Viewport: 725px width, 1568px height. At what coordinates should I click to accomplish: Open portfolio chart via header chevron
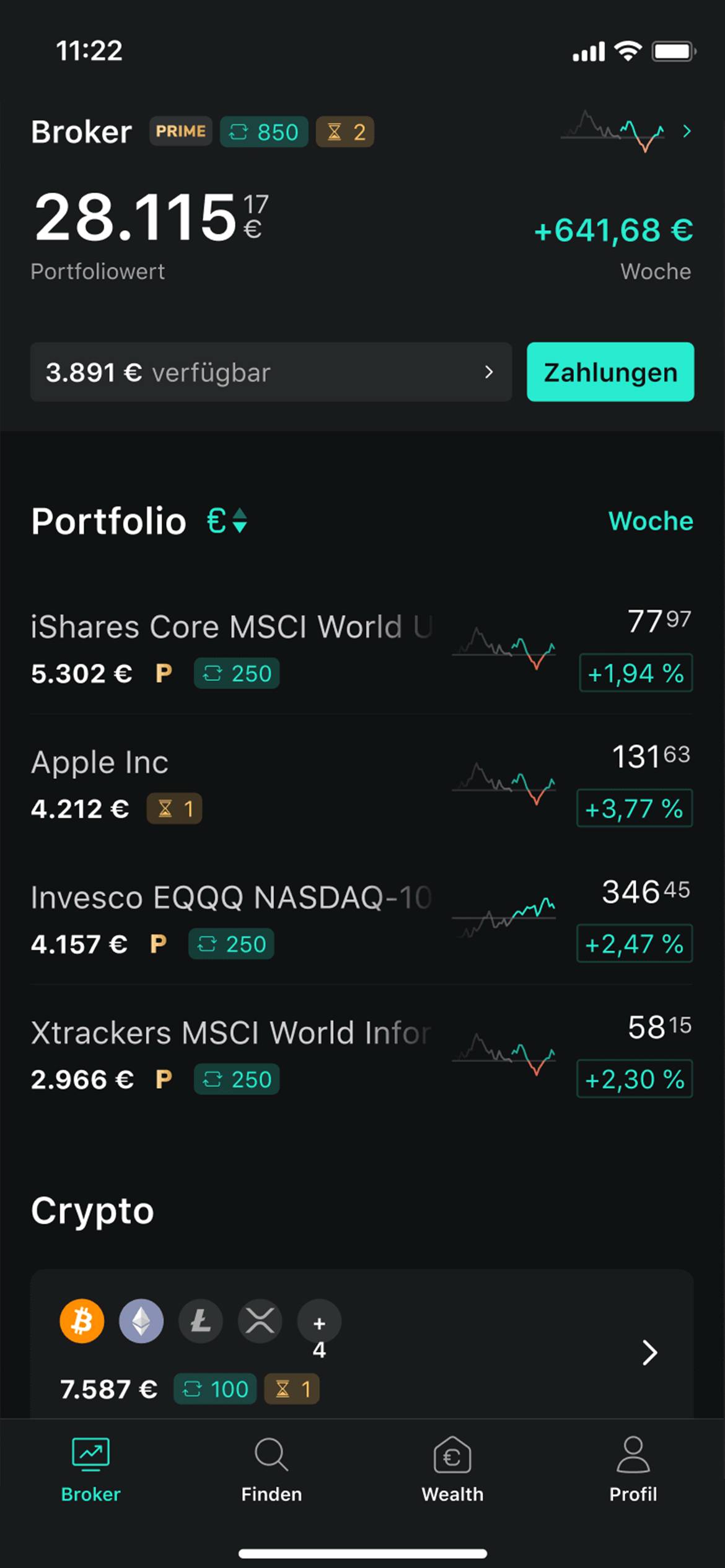coord(687,131)
